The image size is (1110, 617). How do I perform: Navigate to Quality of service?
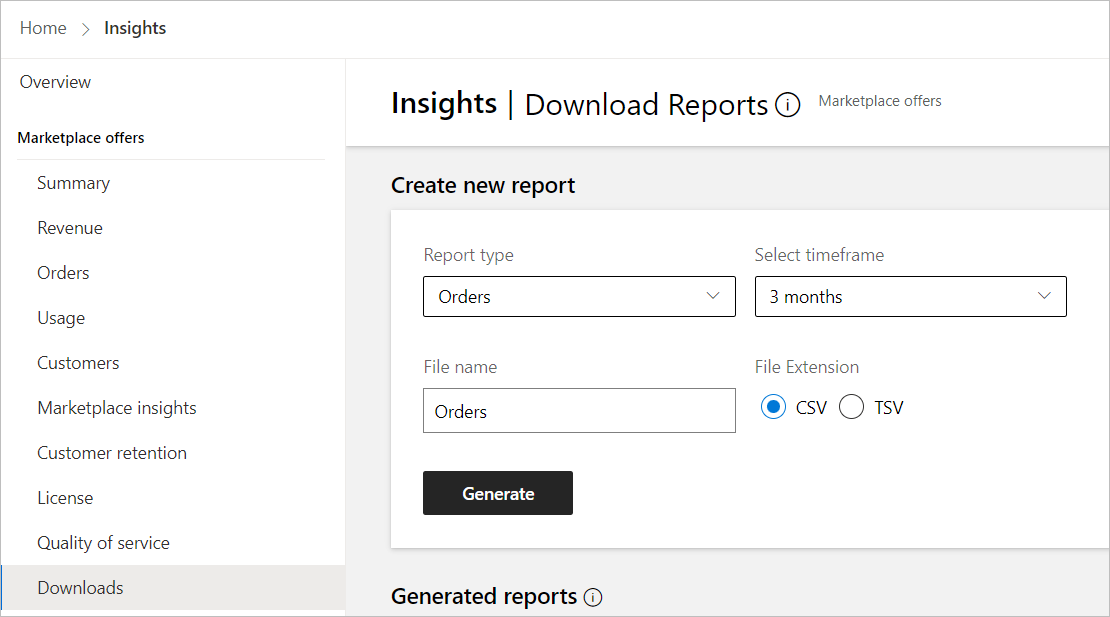click(104, 543)
